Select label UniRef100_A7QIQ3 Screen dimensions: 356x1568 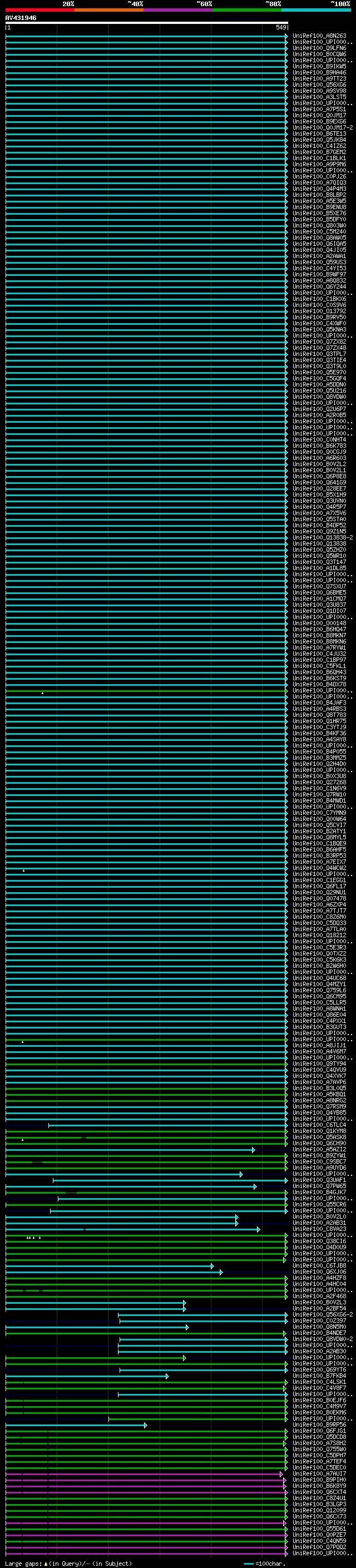(x=319, y=182)
